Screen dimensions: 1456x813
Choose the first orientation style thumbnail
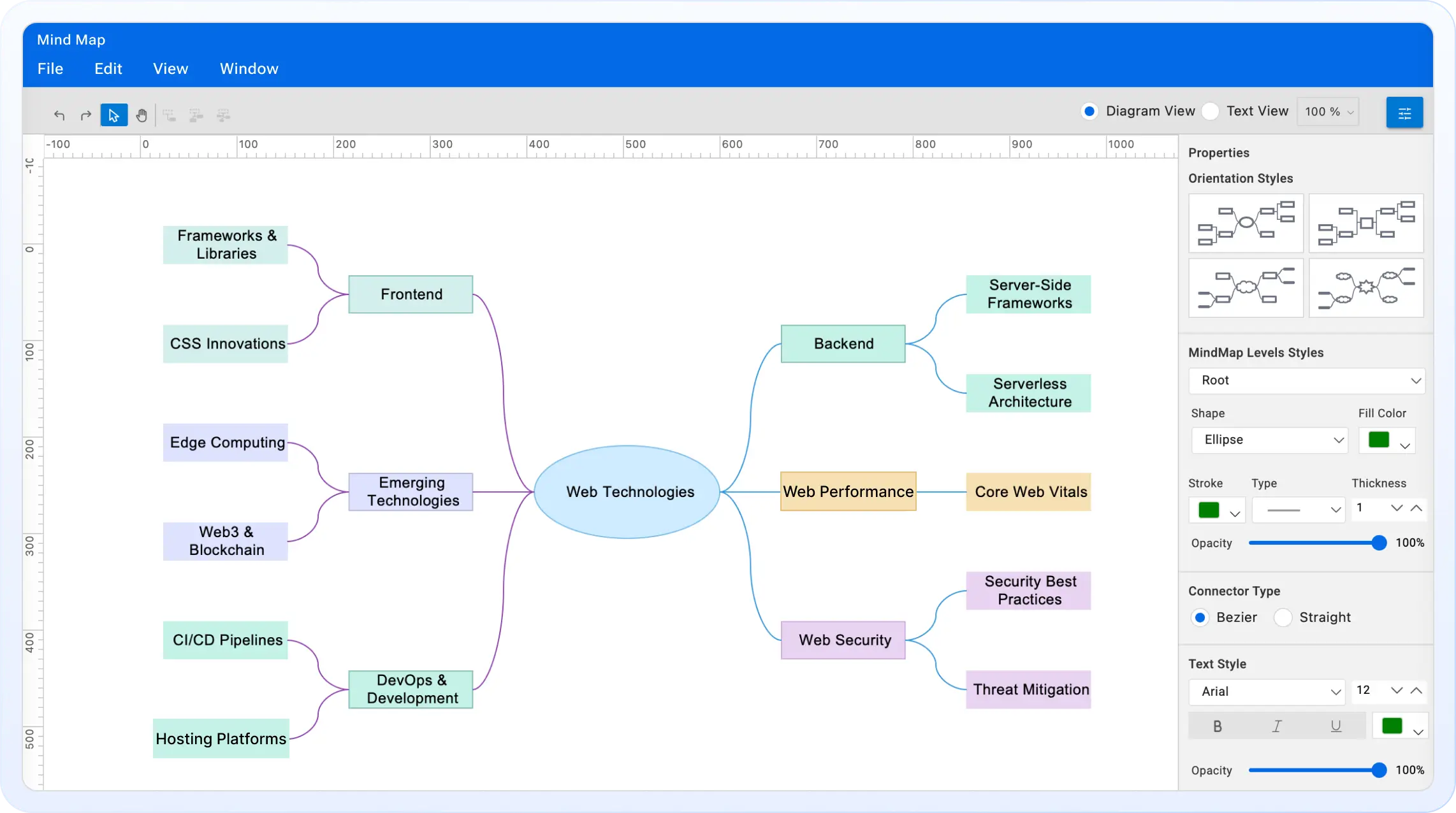click(1246, 223)
